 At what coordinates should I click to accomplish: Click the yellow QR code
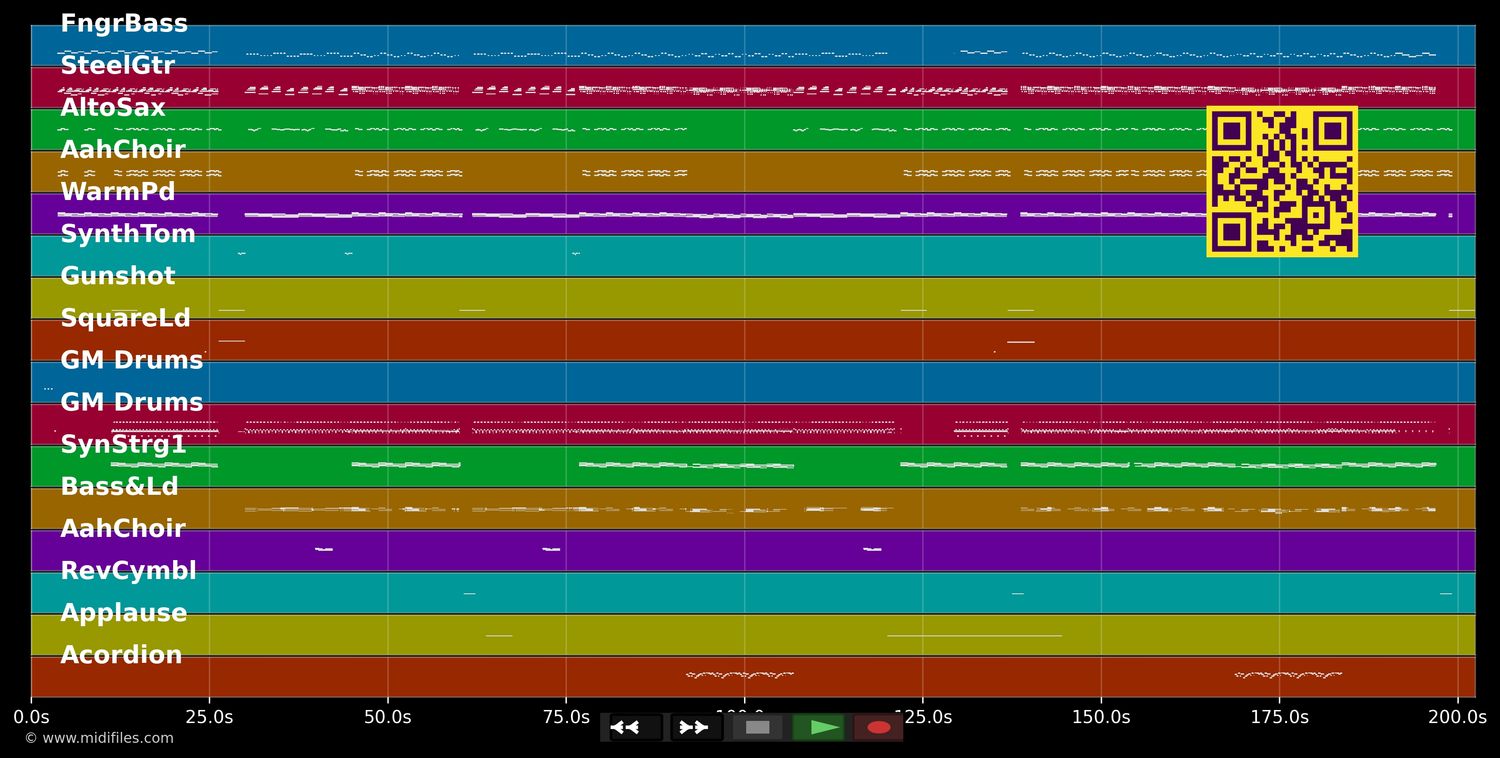point(1281,181)
